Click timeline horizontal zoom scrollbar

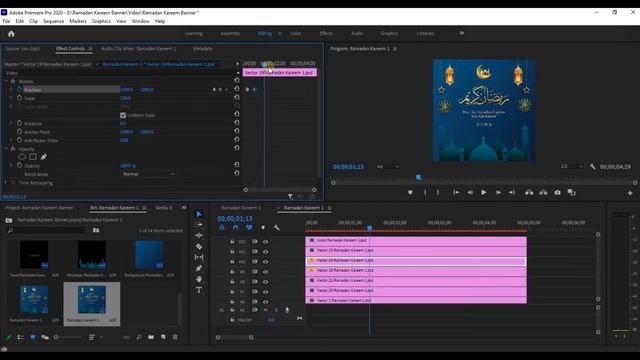234,338
